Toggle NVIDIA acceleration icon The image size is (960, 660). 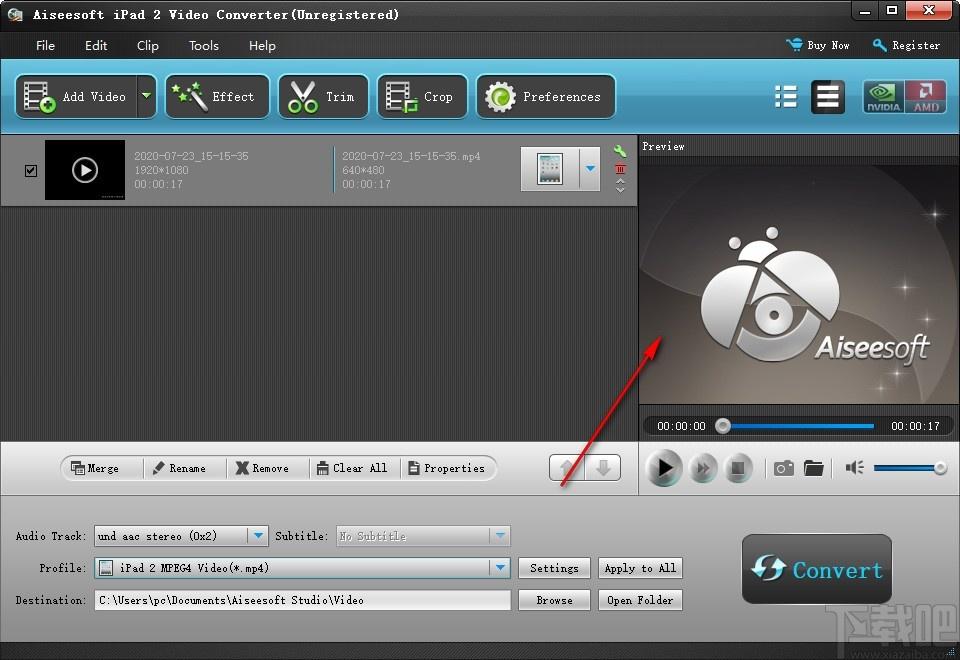click(883, 97)
